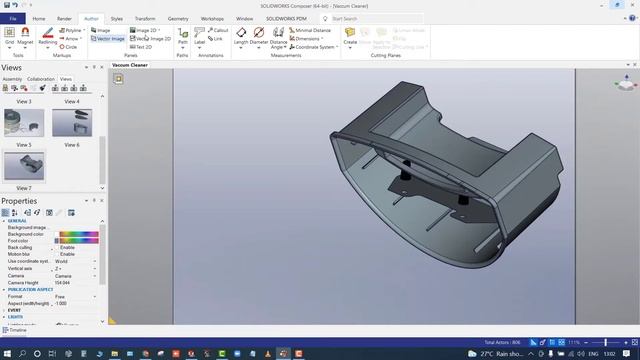
Task: Open Windows taskbar search
Action: point(22,353)
